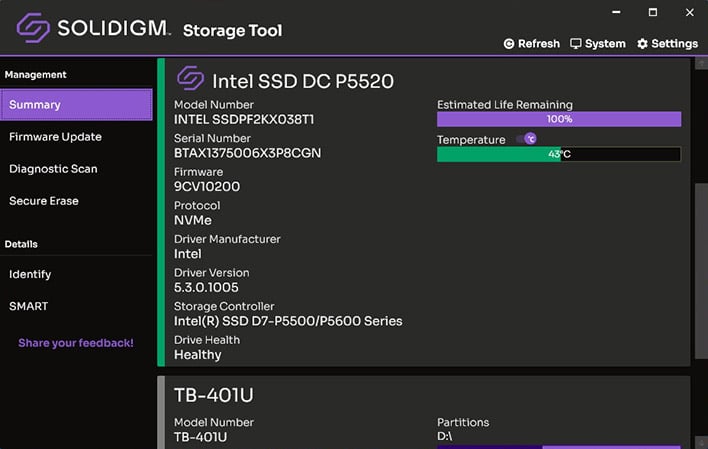This screenshot has height=449, width=708.
Task: Click the D:\ partition usage bar
Action: click(x=559, y=447)
